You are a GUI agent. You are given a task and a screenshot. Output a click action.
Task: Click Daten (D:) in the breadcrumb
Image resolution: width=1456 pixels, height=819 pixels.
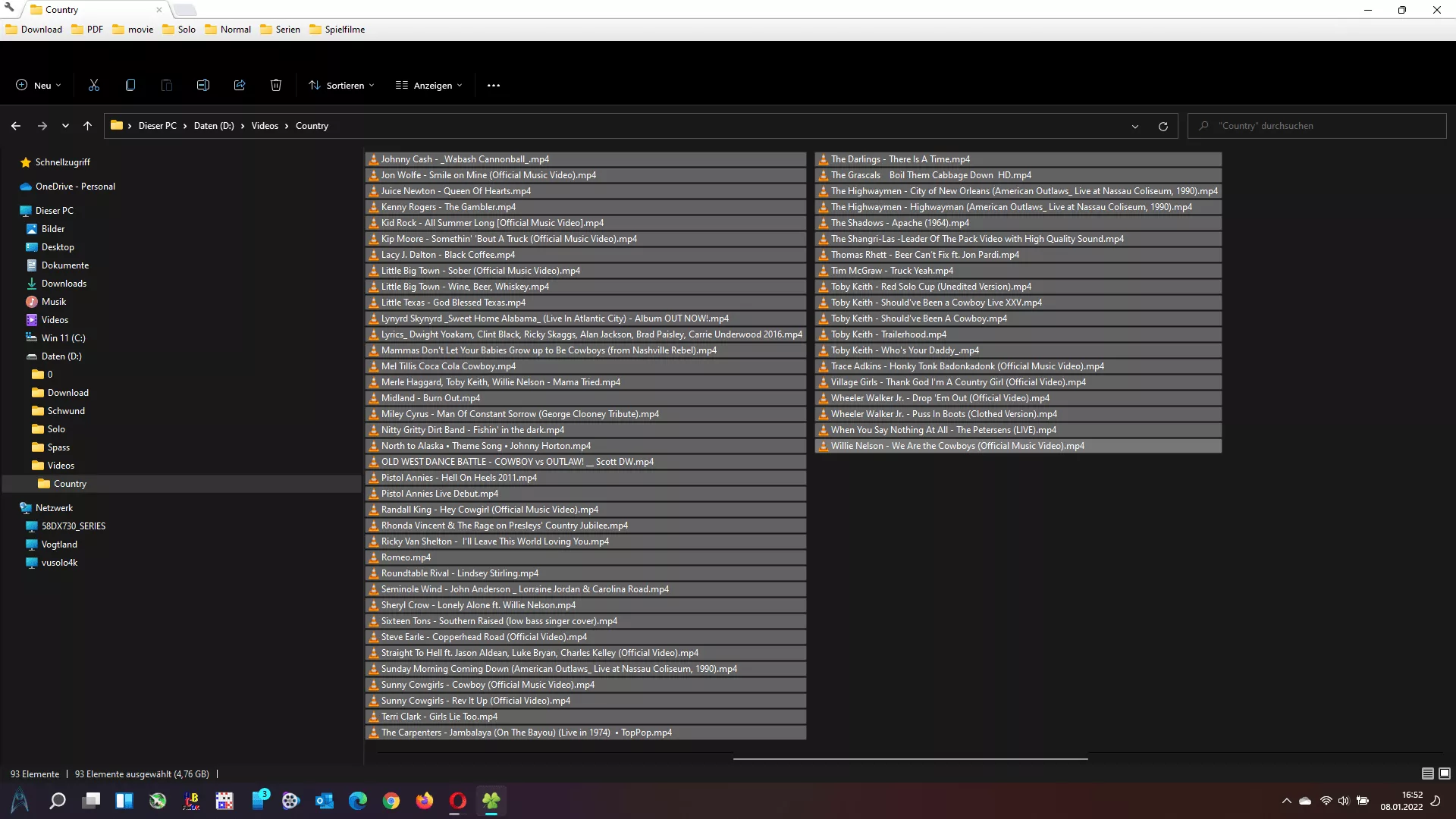point(214,126)
